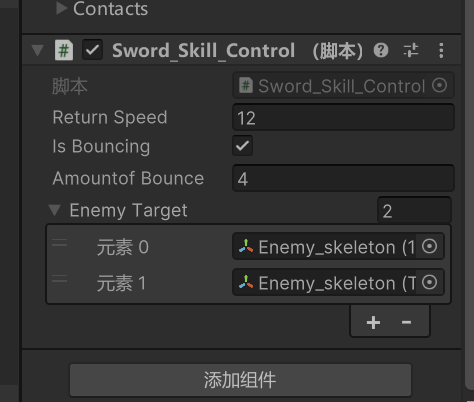Viewport: 474px width, 402px height.
Task: Collapse the Sword_Skill_Control component foldout
Action: (x=37, y=51)
